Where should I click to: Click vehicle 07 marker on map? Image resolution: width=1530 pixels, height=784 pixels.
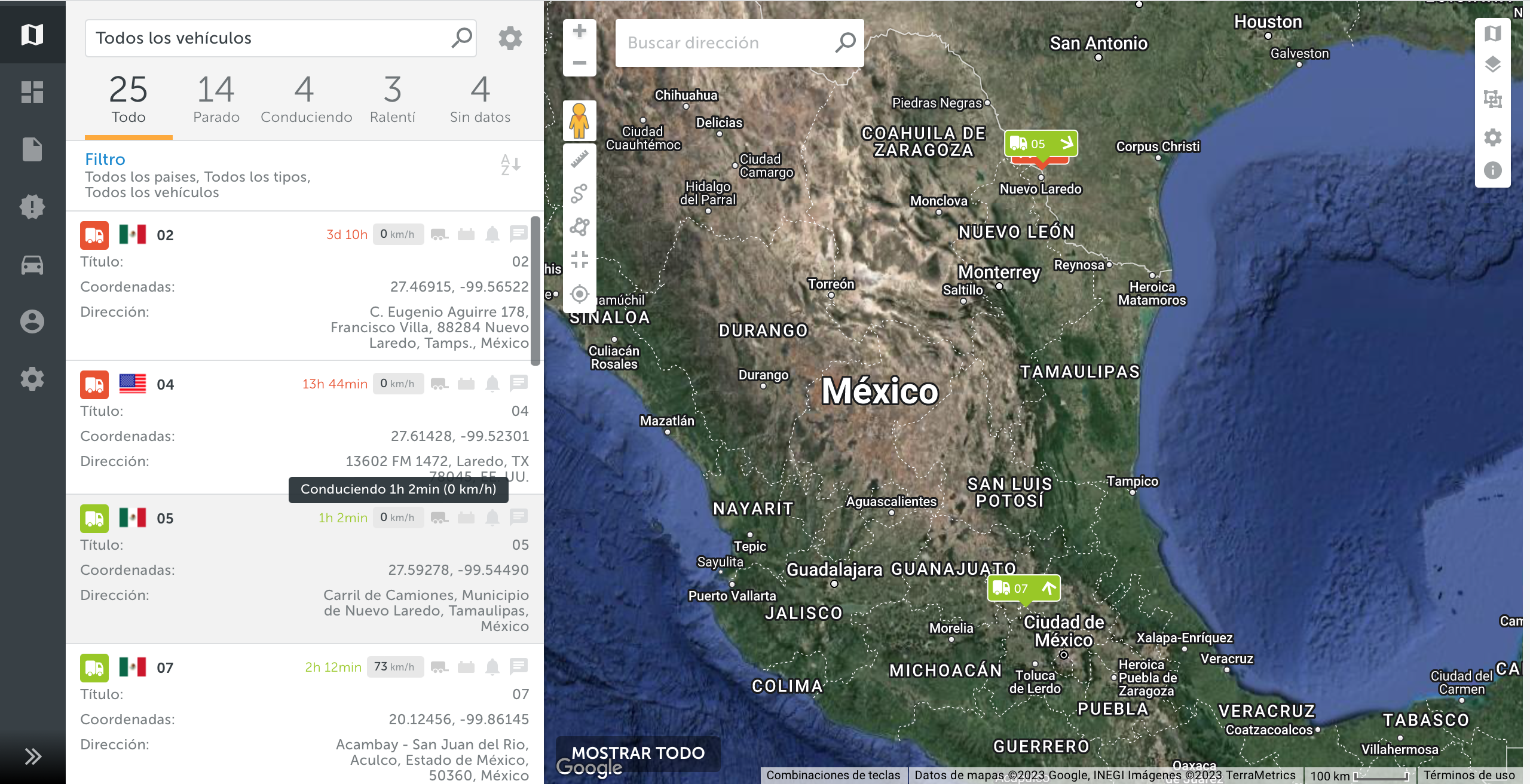(x=1024, y=589)
